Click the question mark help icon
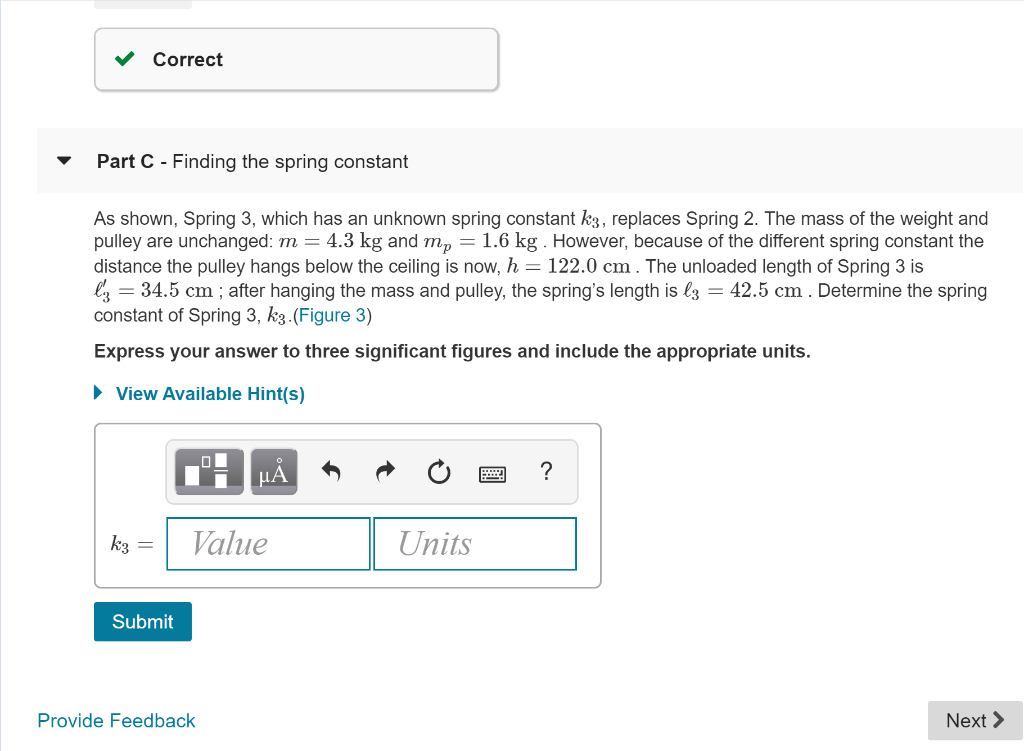Image resolution: width=1024 pixels, height=751 pixels. point(546,471)
